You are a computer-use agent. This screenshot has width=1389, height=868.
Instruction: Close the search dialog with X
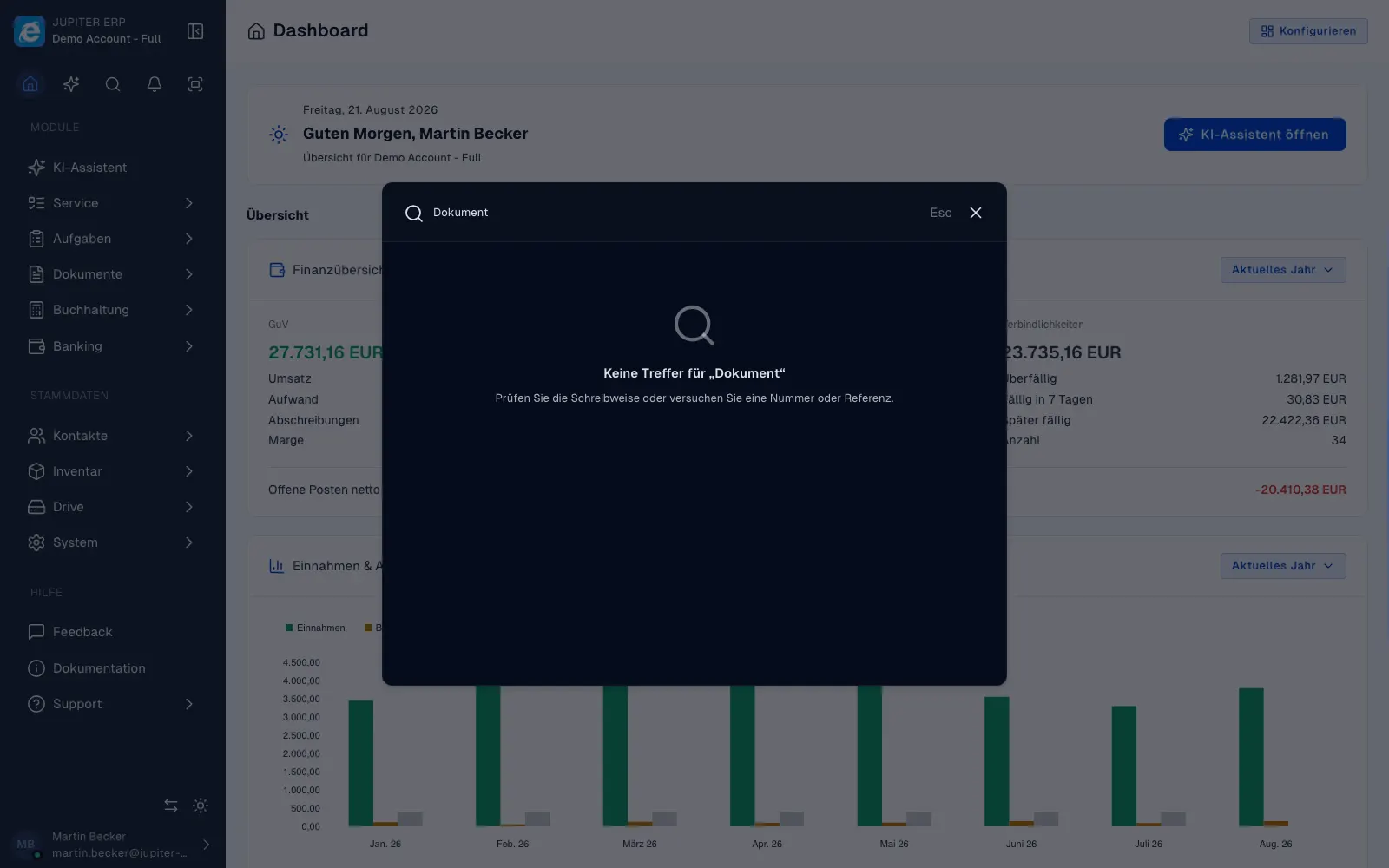[x=976, y=213]
